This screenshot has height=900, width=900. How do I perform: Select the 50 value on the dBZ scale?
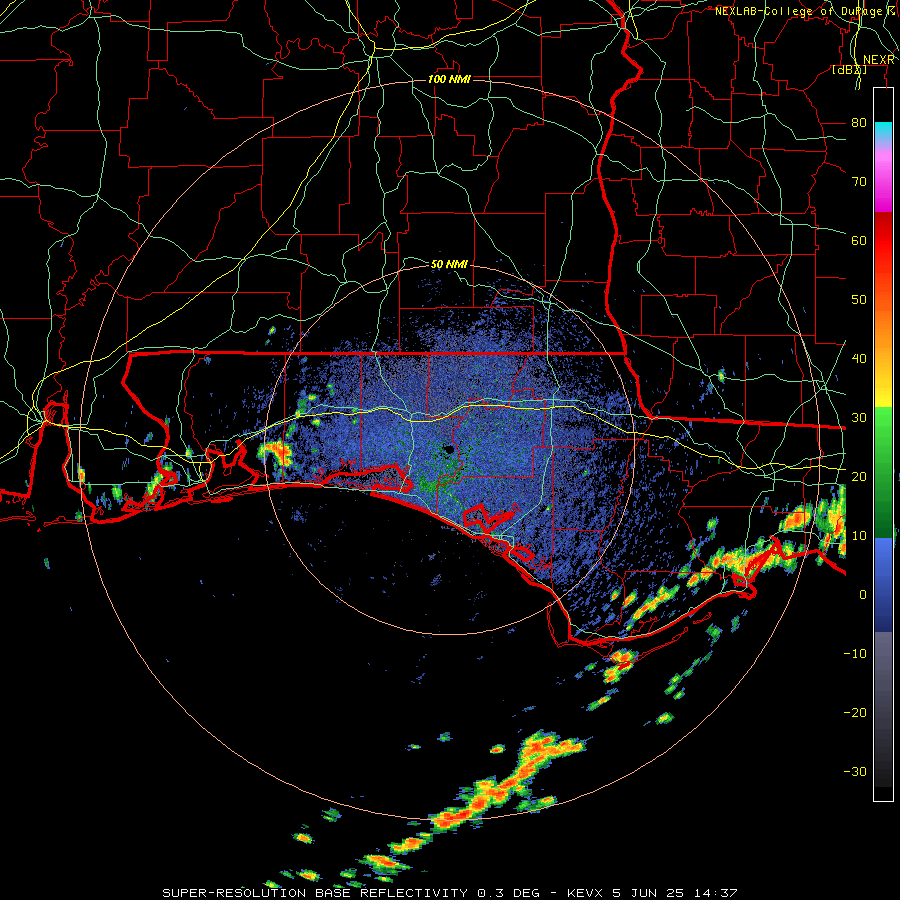point(859,300)
